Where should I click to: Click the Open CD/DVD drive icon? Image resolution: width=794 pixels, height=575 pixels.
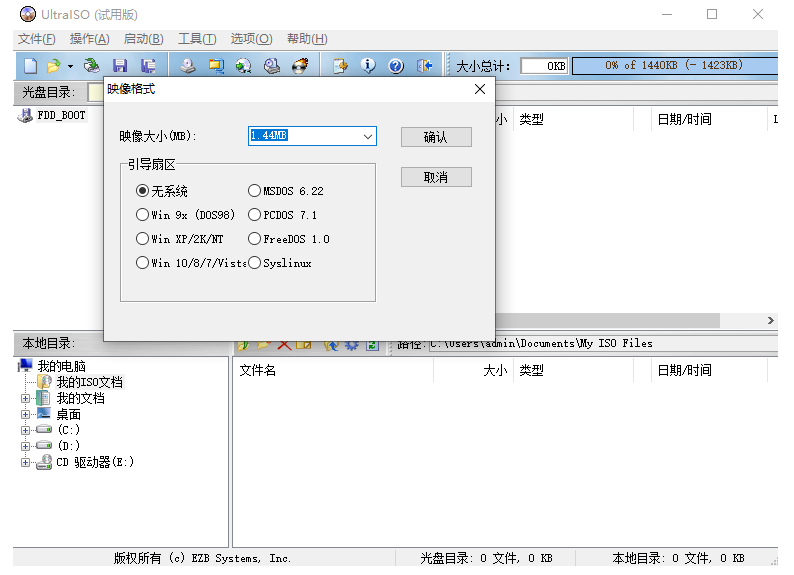tap(92, 66)
